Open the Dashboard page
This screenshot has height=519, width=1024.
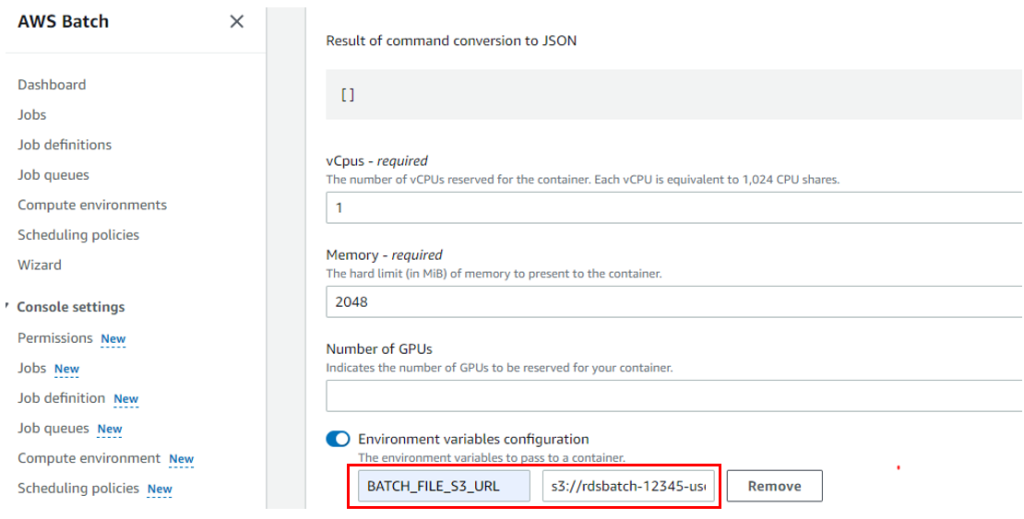click(51, 85)
